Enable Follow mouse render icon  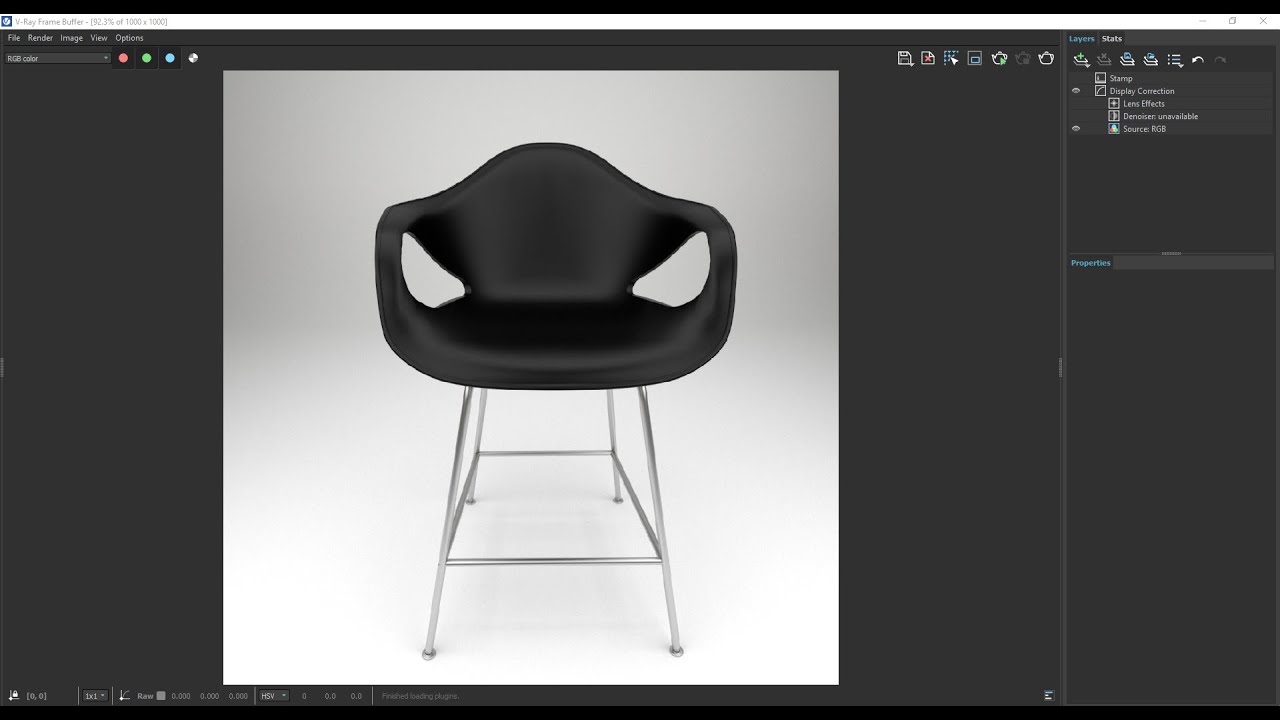[x=951, y=58]
